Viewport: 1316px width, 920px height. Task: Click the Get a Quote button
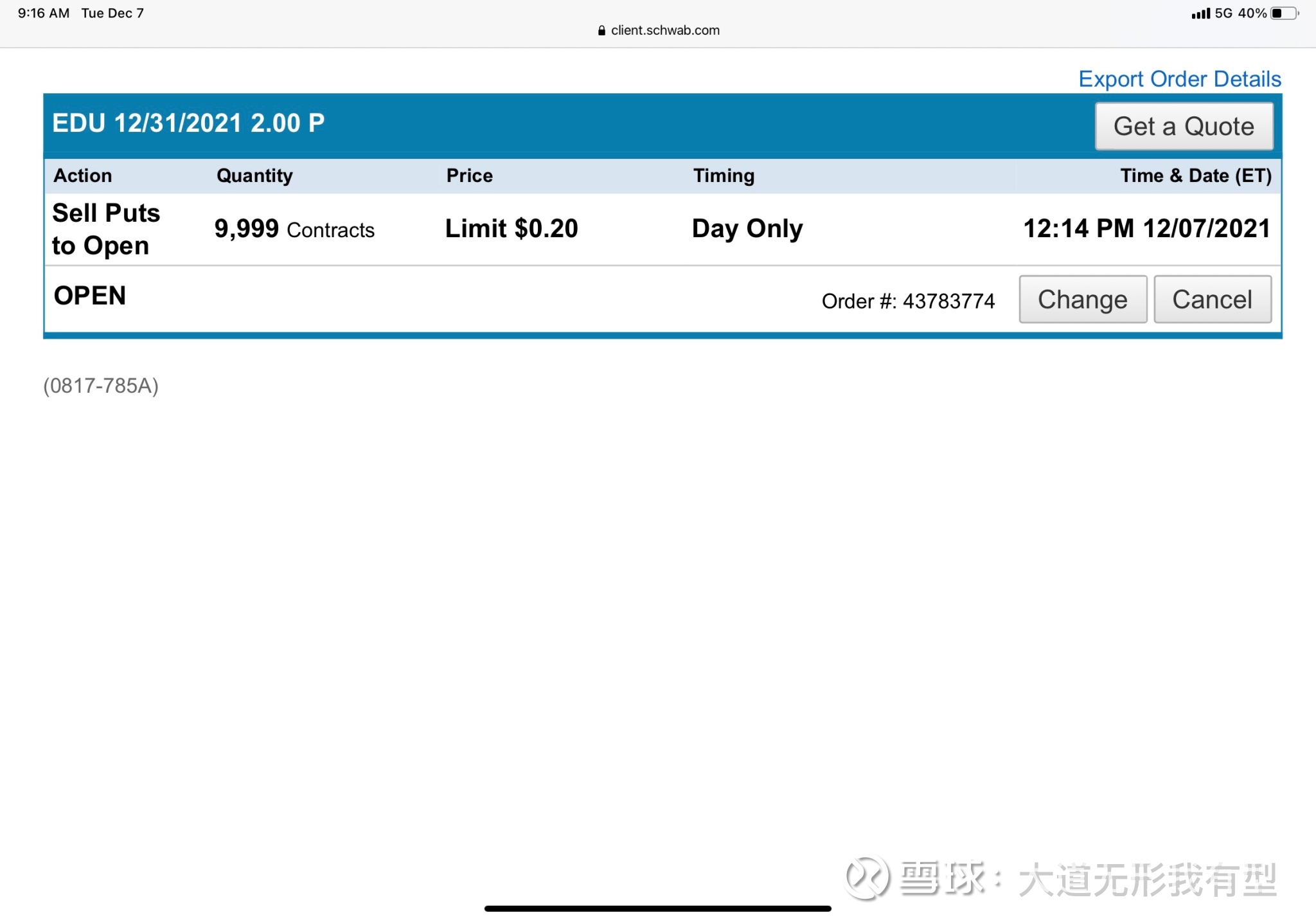(x=1184, y=126)
